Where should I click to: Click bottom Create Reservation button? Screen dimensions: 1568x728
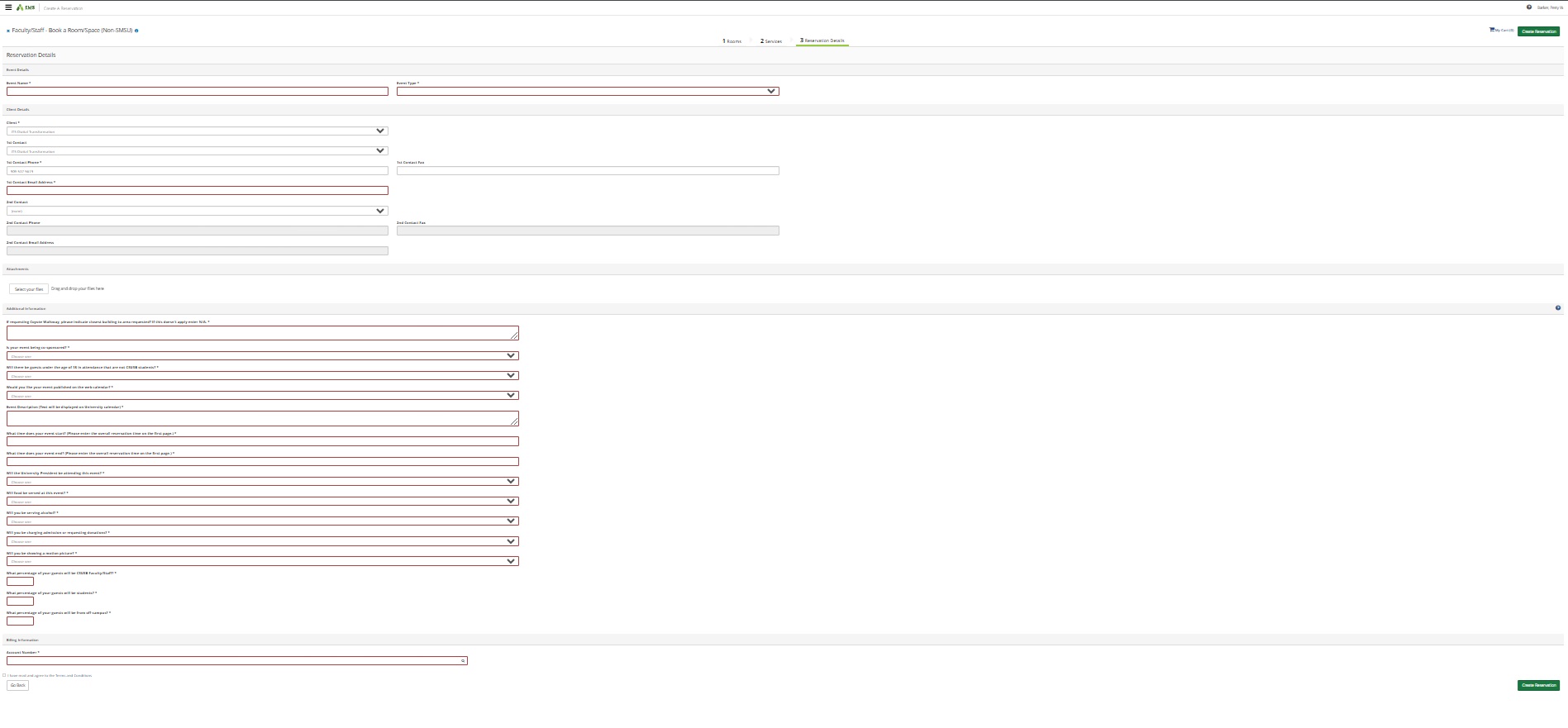pos(1538,685)
